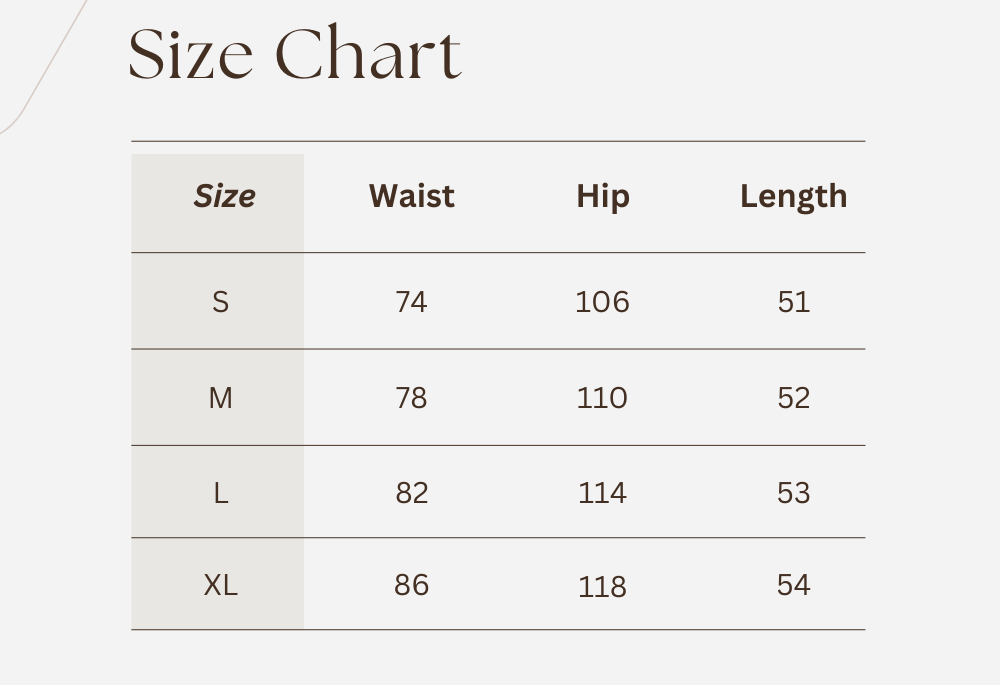Click the Size Chart title

[295, 54]
